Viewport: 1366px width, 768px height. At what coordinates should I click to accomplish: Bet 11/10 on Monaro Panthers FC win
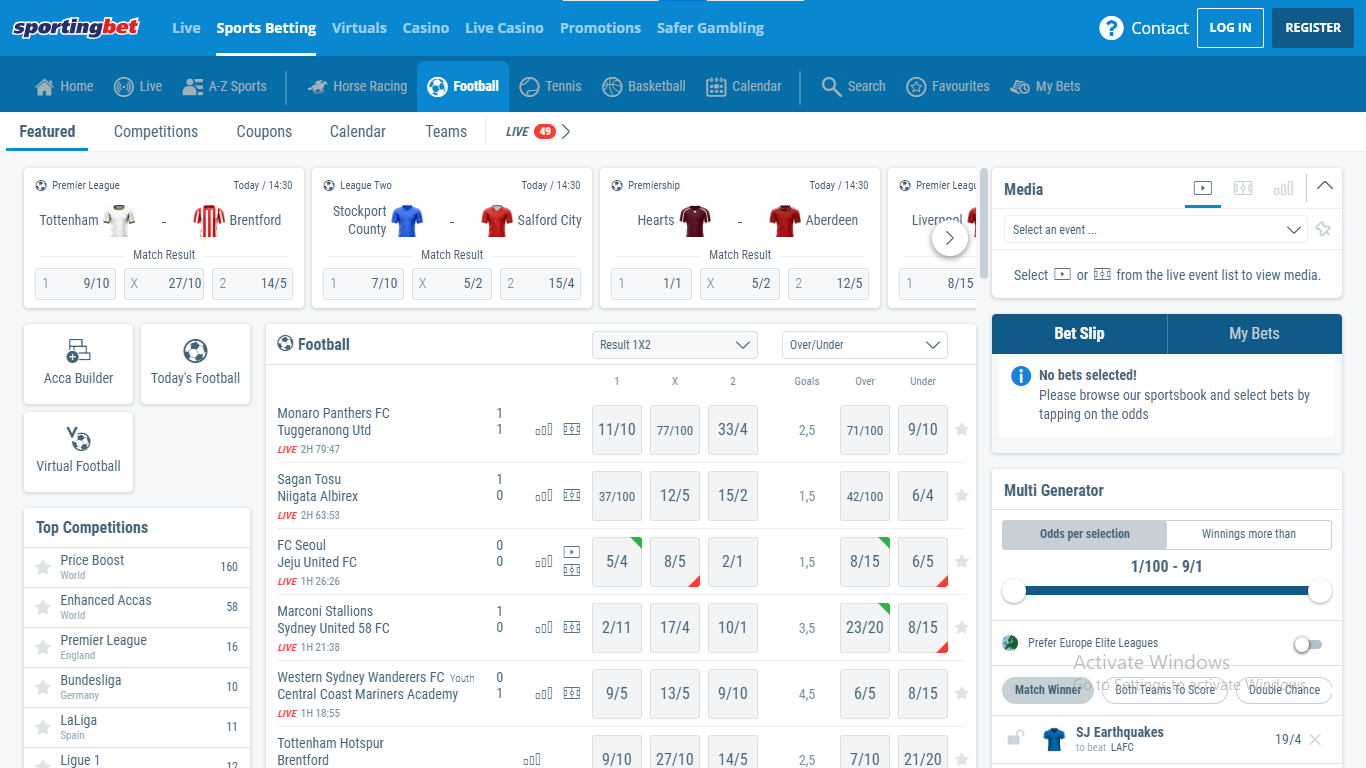coord(617,429)
